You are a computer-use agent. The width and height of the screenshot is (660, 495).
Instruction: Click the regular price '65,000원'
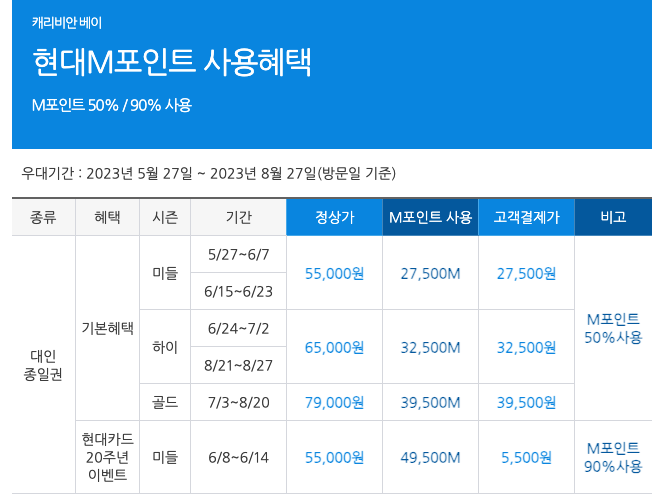(335, 348)
